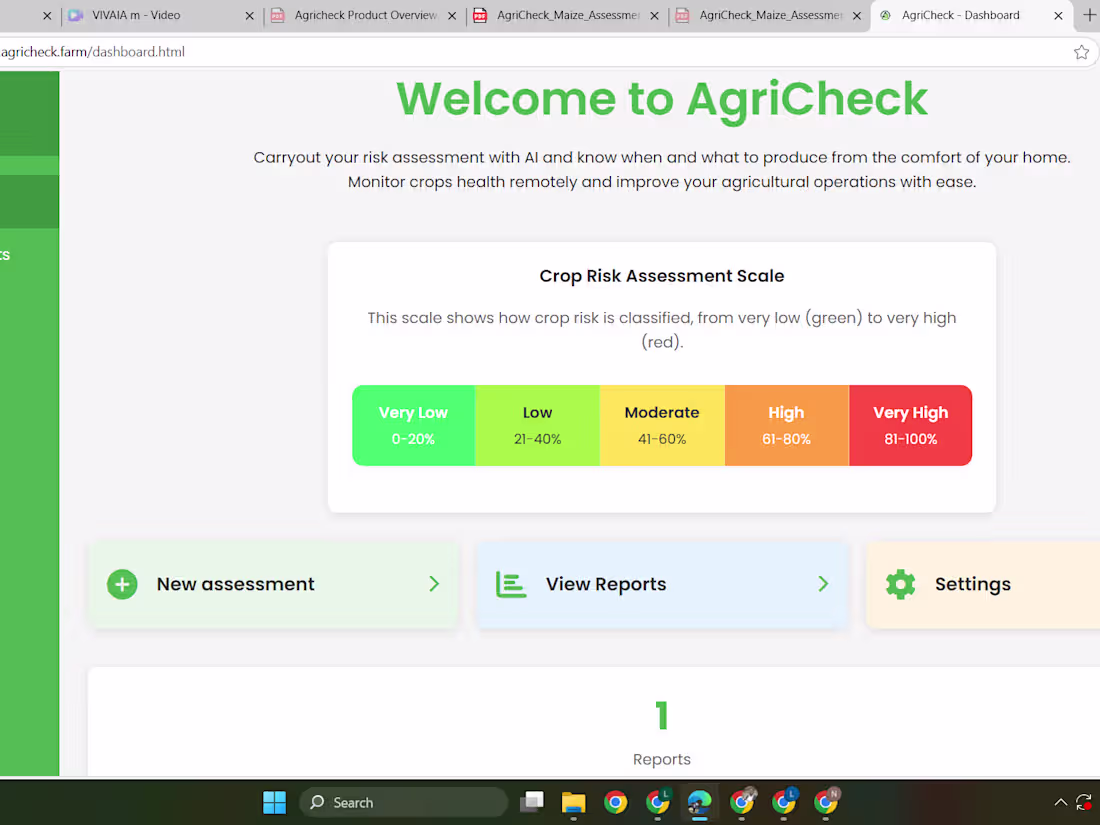This screenshot has width=1100, height=825.
Task: Click the Reports count number 1
Action: pyautogui.click(x=662, y=716)
